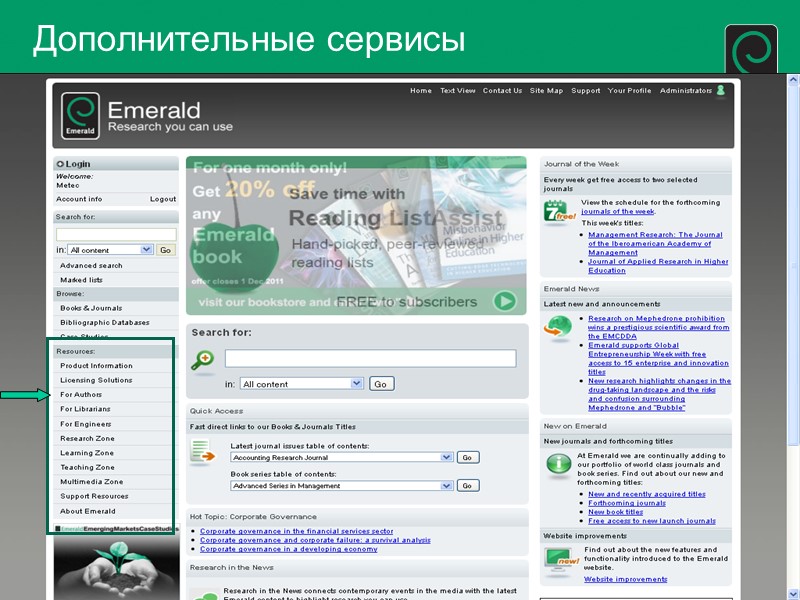Open Product Information resource
Screen dimensions: 800x600
[96, 366]
